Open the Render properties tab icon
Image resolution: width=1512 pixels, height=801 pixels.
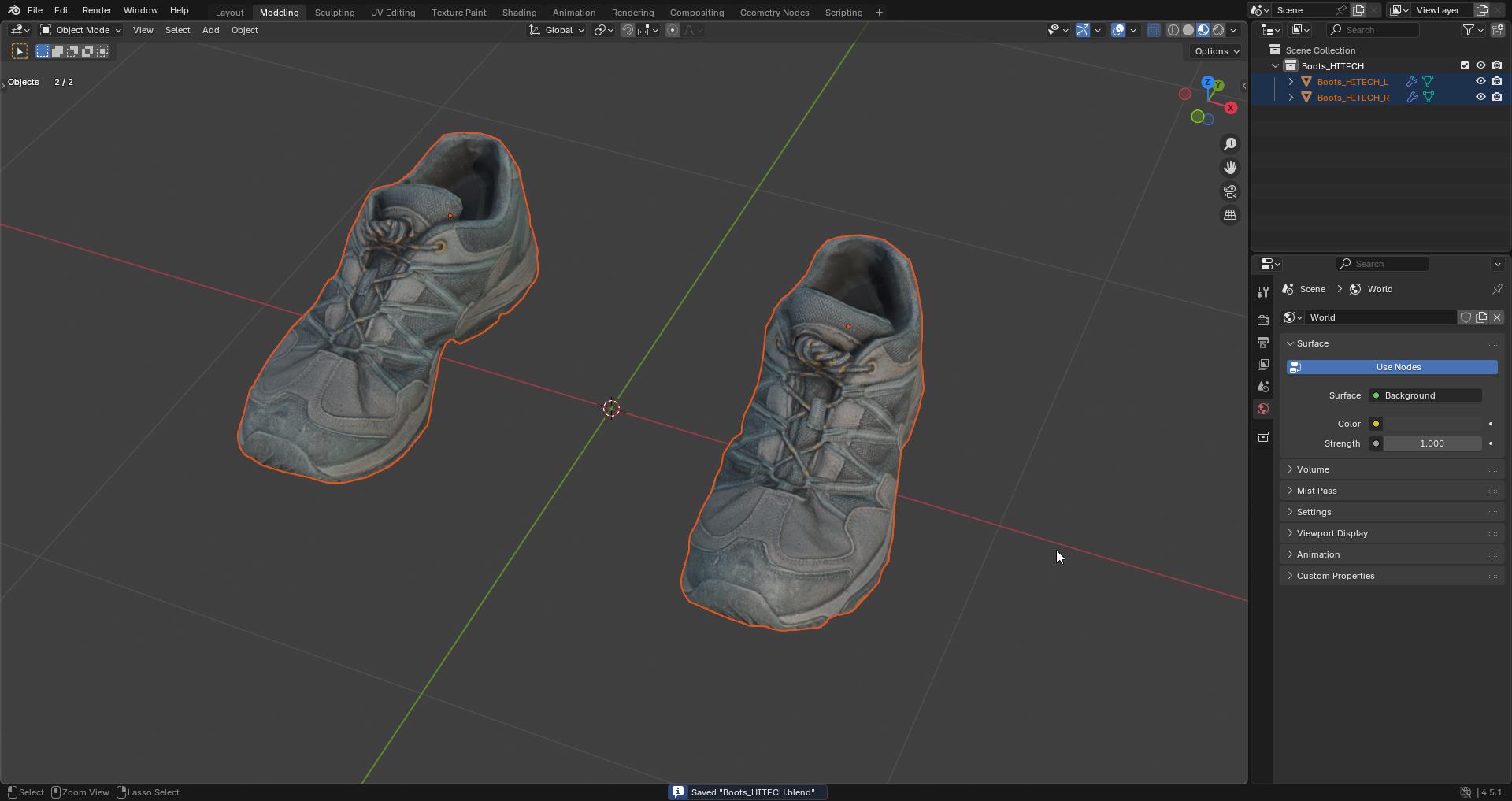1263,320
